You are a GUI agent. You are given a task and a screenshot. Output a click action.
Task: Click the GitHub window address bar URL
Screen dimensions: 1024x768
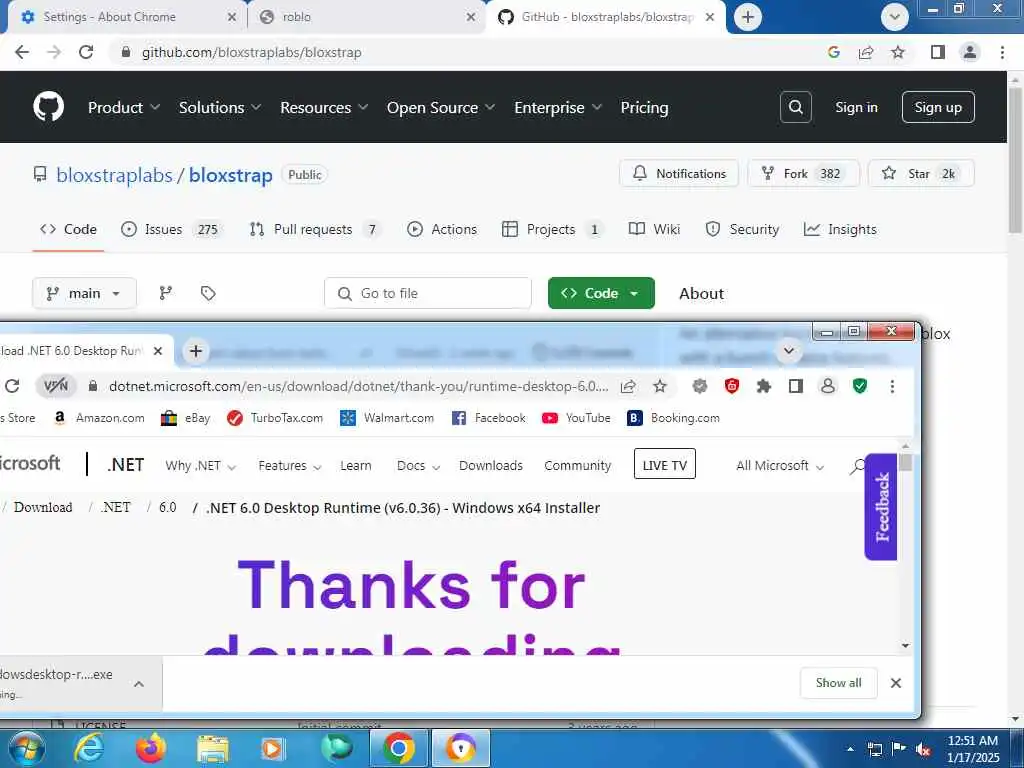[251, 52]
